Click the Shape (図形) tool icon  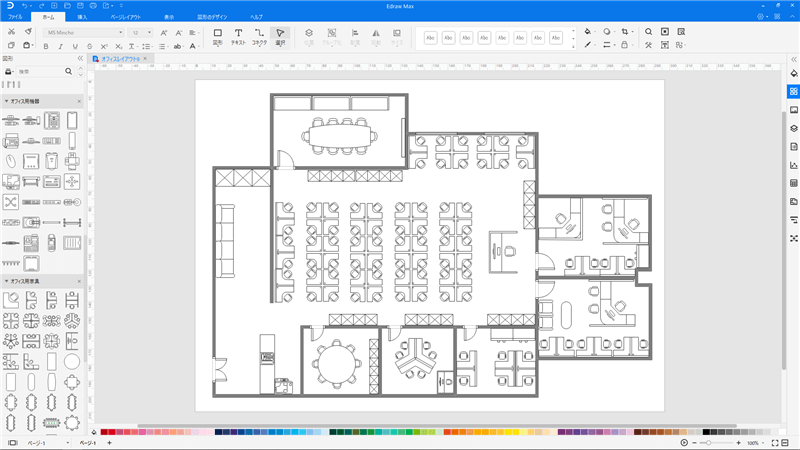[217, 36]
